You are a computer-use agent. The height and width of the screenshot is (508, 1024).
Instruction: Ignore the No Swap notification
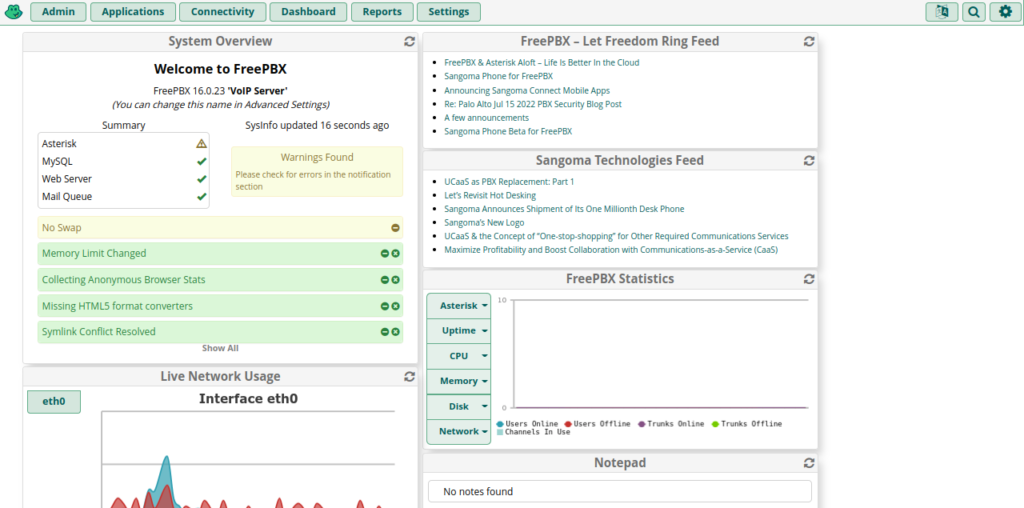[395, 228]
